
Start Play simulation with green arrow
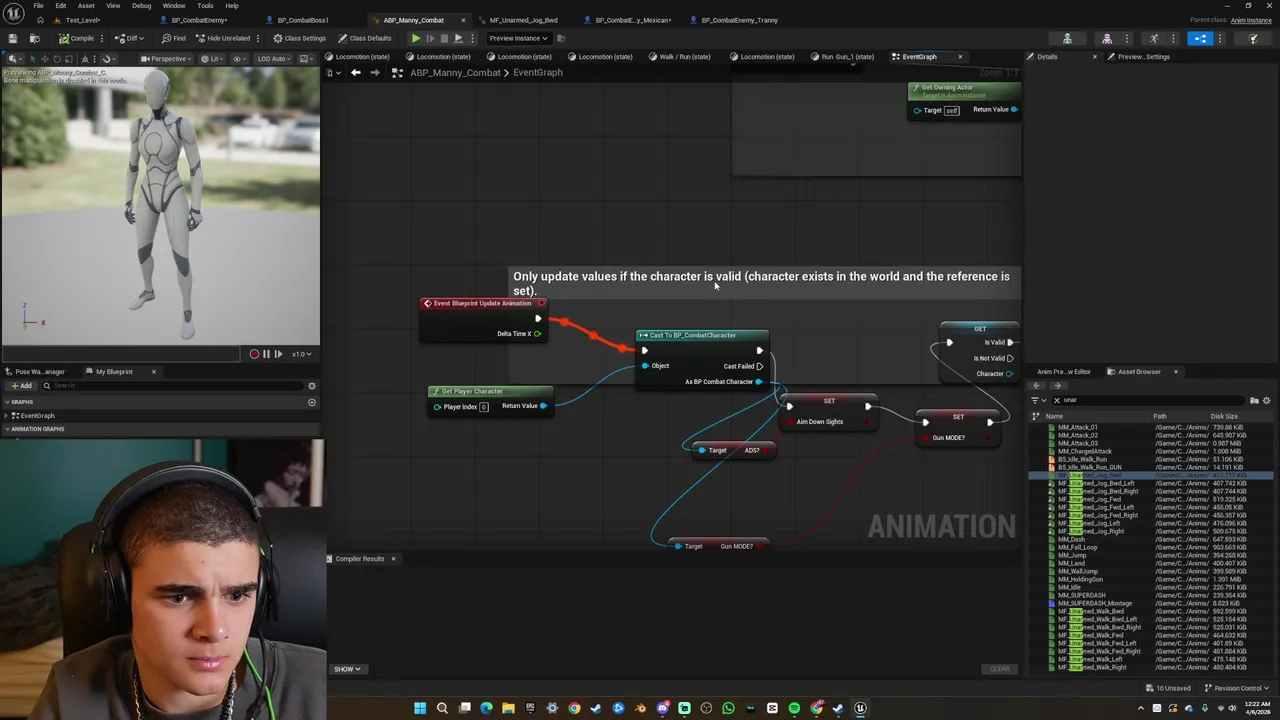(x=416, y=38)
